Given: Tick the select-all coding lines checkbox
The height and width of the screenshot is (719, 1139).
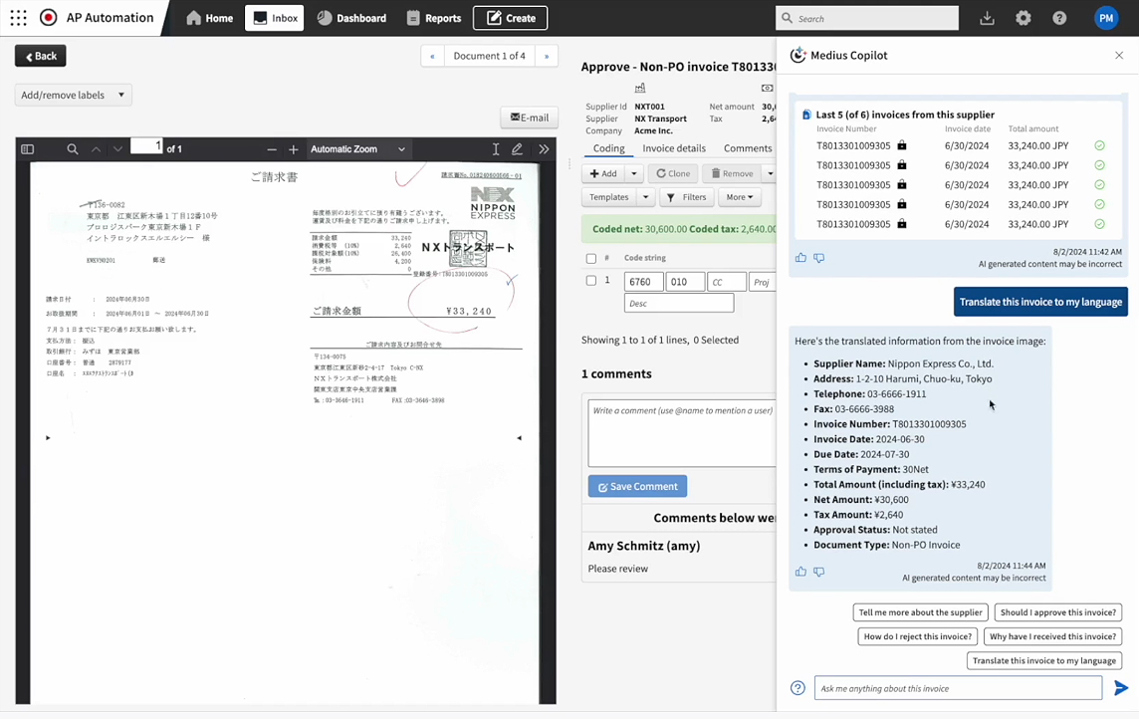Looking at the screenshot, I should pos(591,259).
